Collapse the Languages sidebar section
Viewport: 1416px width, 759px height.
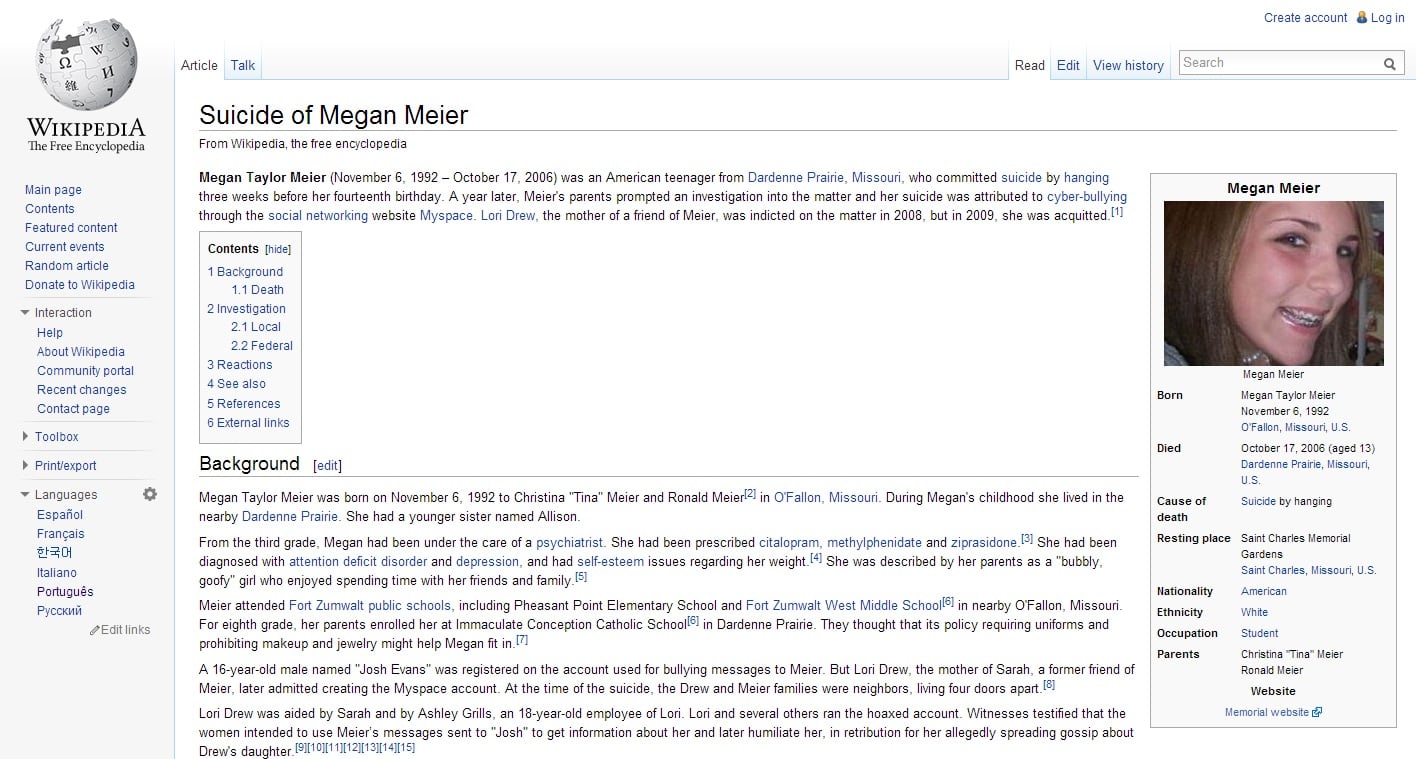(x=26, y=495)
